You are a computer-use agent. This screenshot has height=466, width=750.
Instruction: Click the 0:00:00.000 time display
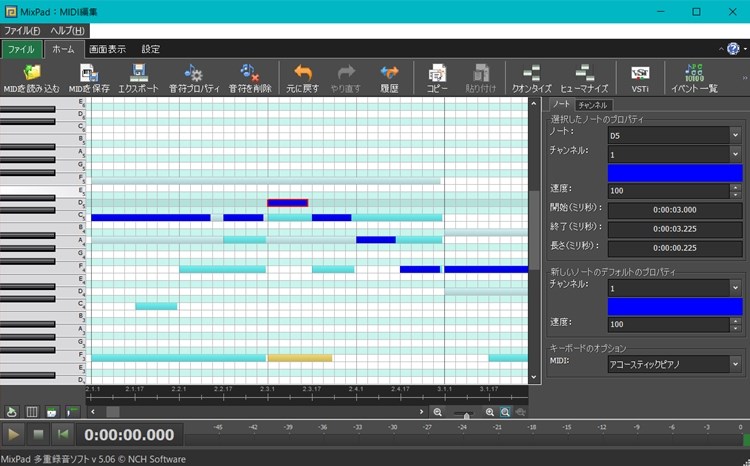(x=129, y=434)
